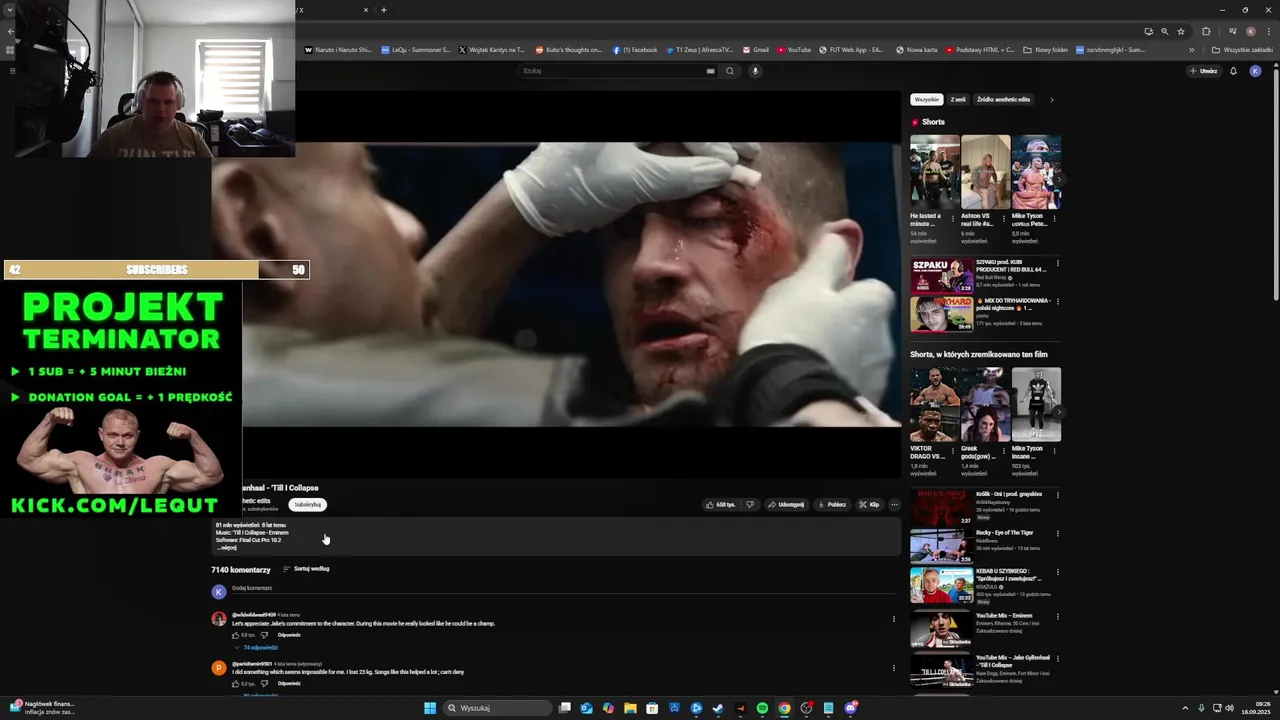Like the video with thumbs up

coord(720,504)
